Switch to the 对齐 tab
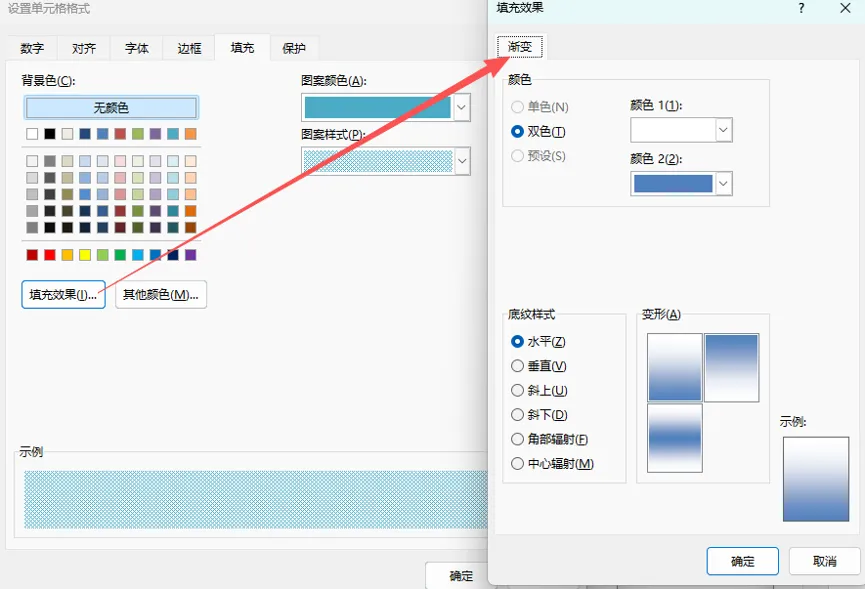 pos(84,49)
